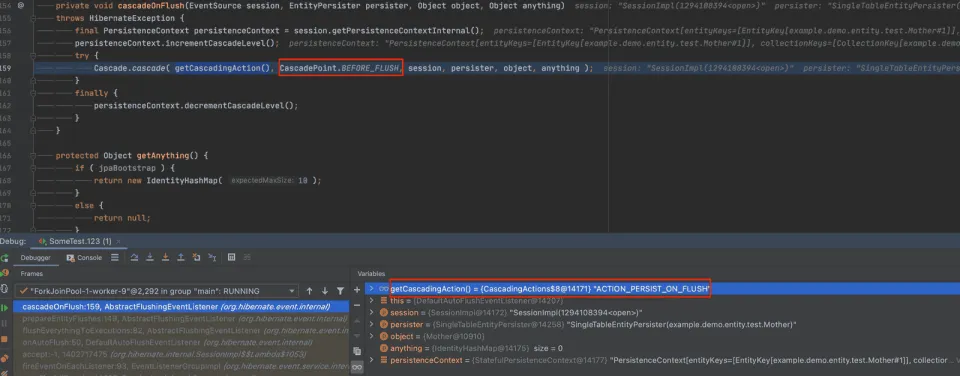Click the Resume Program icon
960x376 pixels.
pos(5,307)
